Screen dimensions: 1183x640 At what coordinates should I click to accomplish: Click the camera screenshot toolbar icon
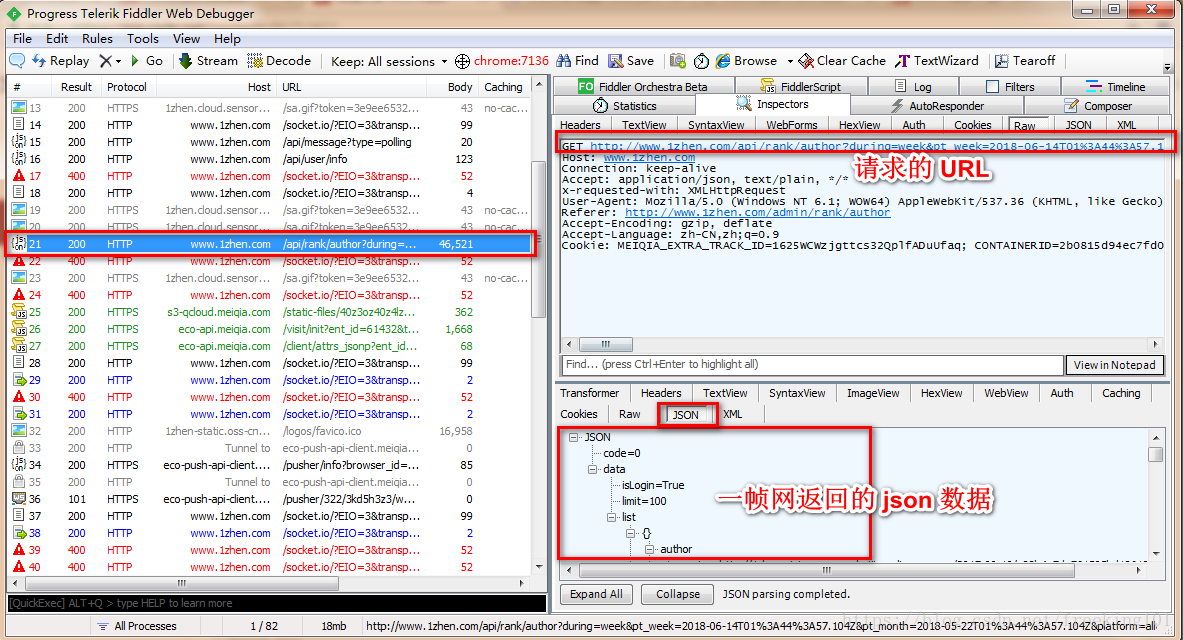pos(678,60)
